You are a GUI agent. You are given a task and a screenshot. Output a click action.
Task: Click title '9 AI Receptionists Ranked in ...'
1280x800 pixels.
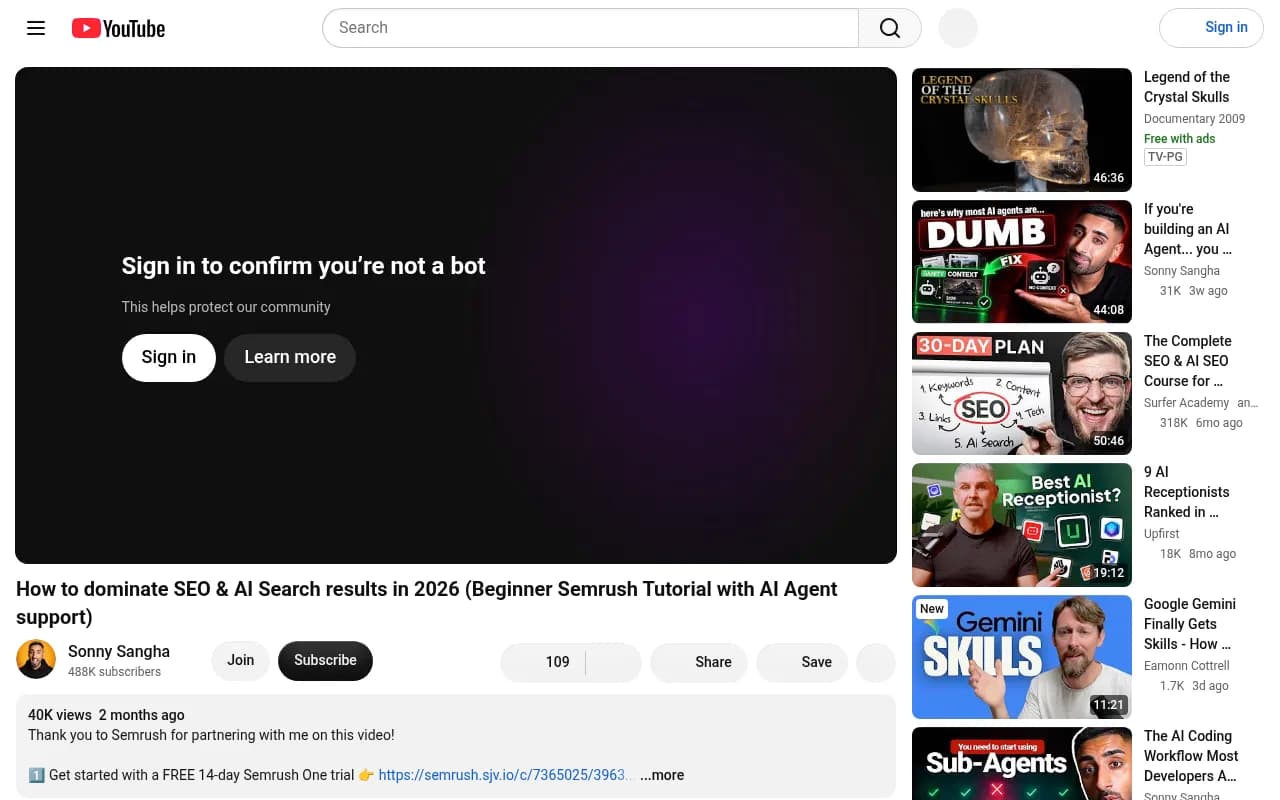[1187, 492]
